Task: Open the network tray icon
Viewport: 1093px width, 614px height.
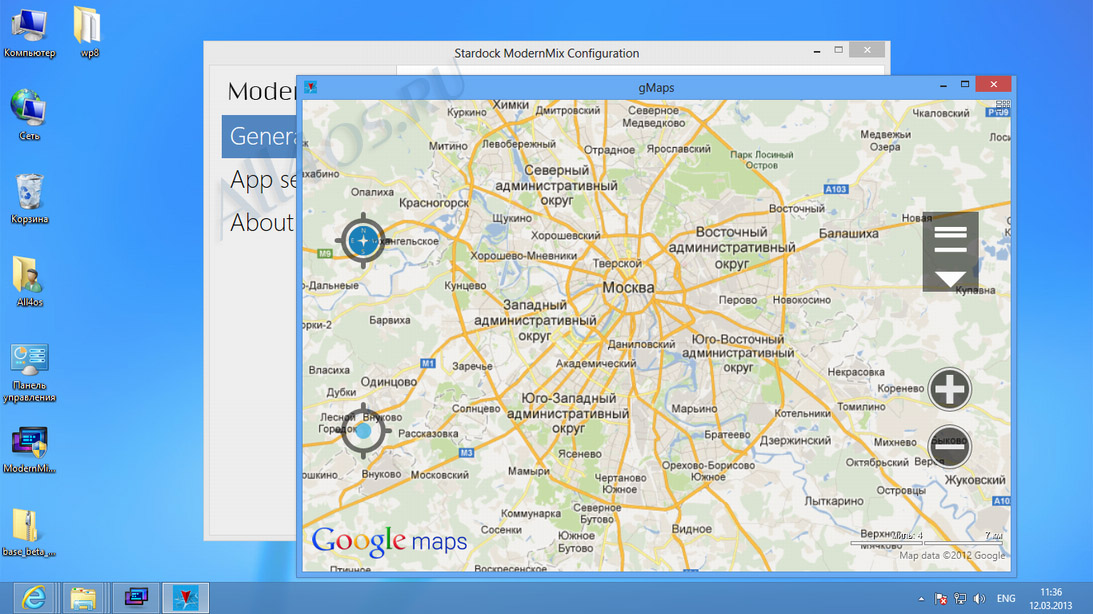Action: [x=960, y=599]
